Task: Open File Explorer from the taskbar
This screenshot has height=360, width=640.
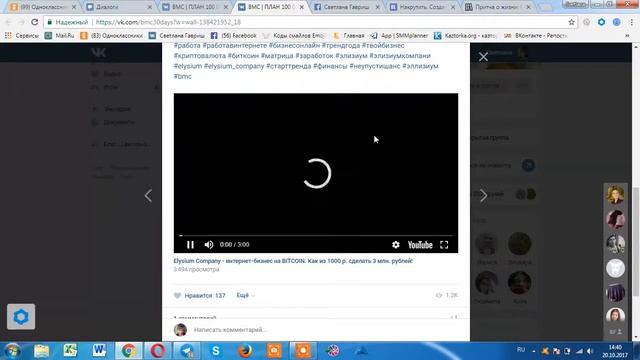Action: tap(41, 351)
